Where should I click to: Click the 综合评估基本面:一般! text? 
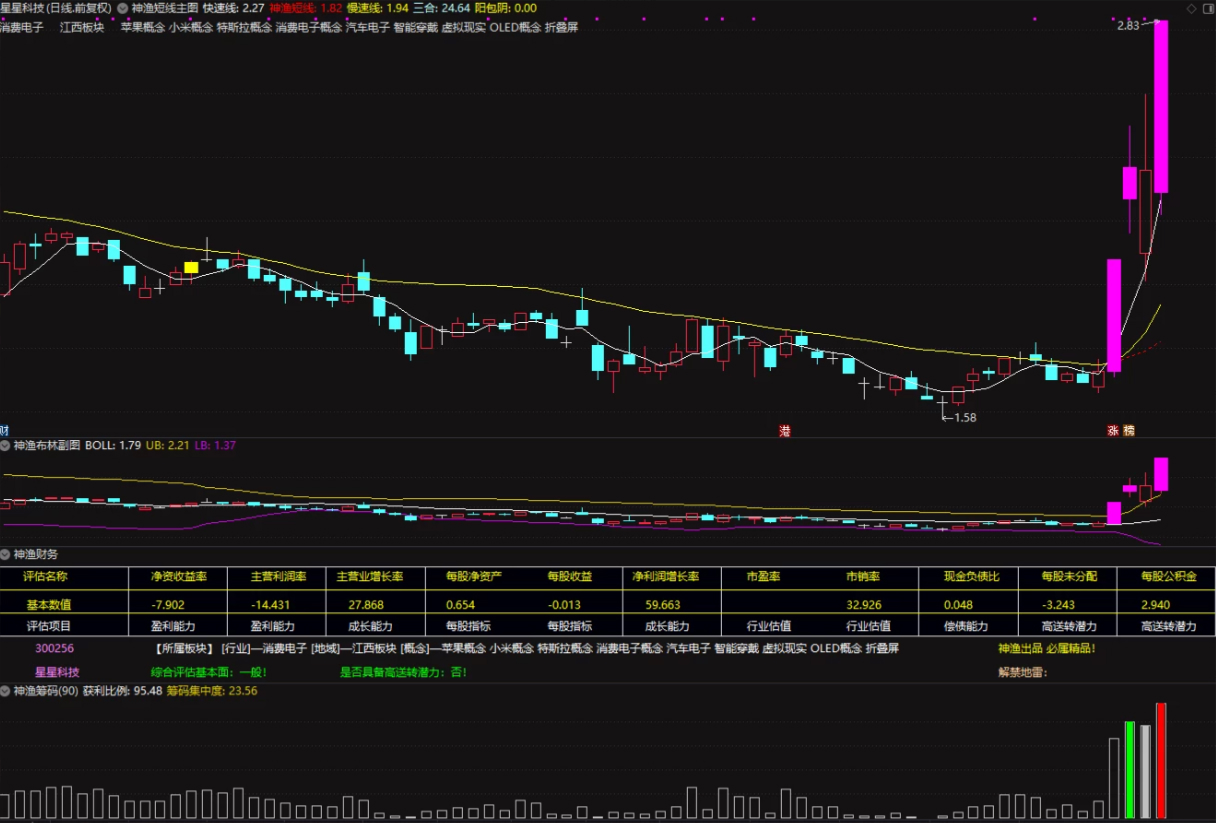209,672
